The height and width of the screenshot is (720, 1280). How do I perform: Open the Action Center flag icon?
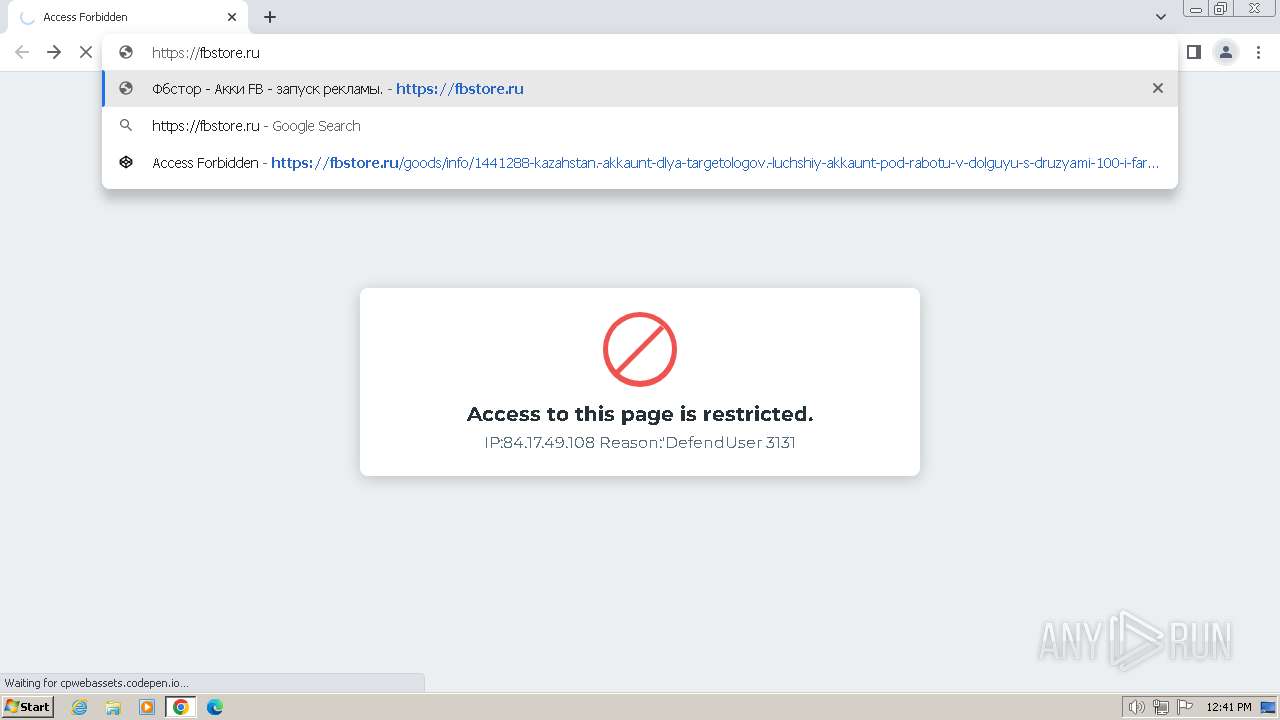click(x=1185, y=707)
